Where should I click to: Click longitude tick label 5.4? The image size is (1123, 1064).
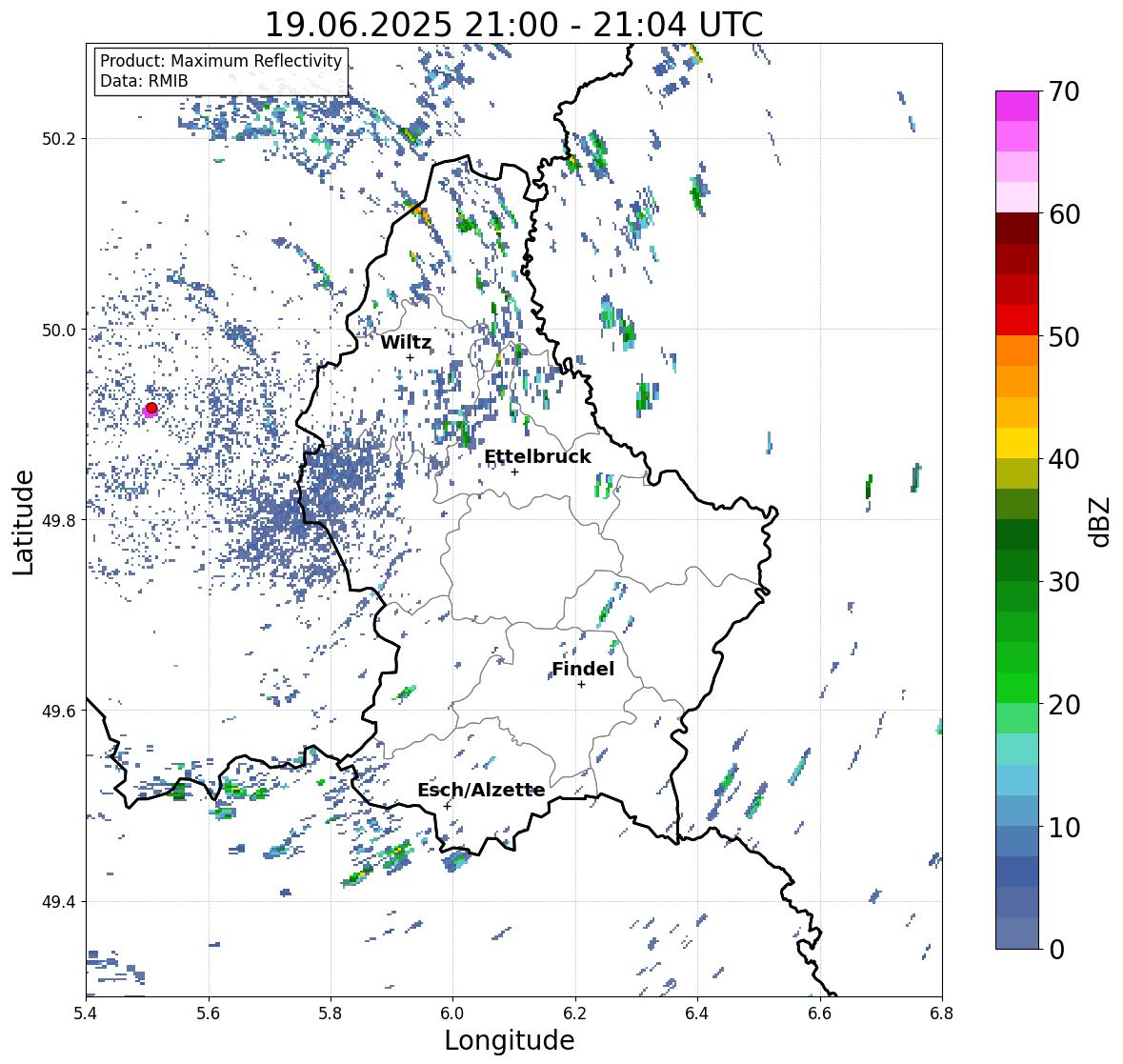pos(86,1013)
